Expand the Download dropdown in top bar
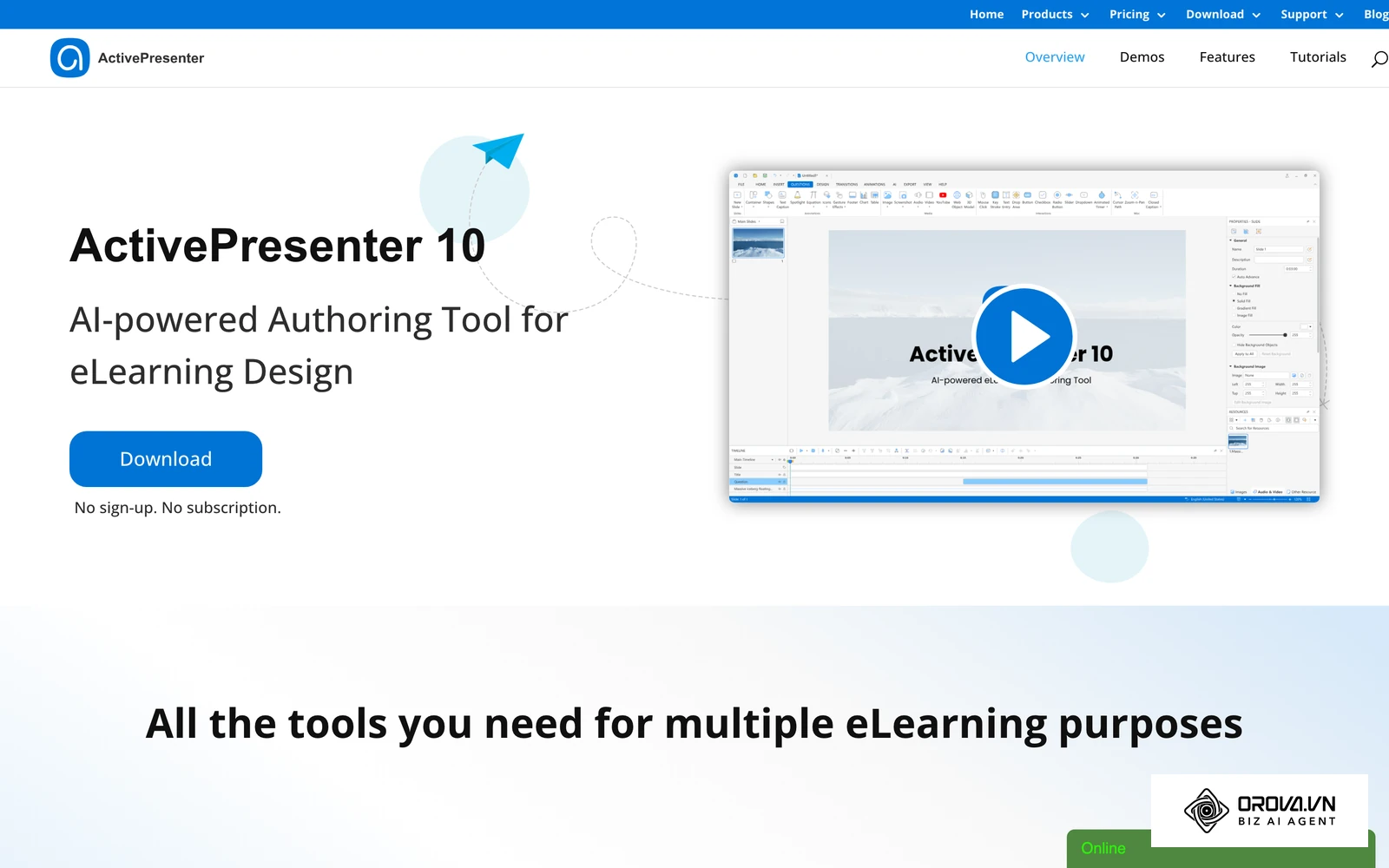 coord(1223,15)
